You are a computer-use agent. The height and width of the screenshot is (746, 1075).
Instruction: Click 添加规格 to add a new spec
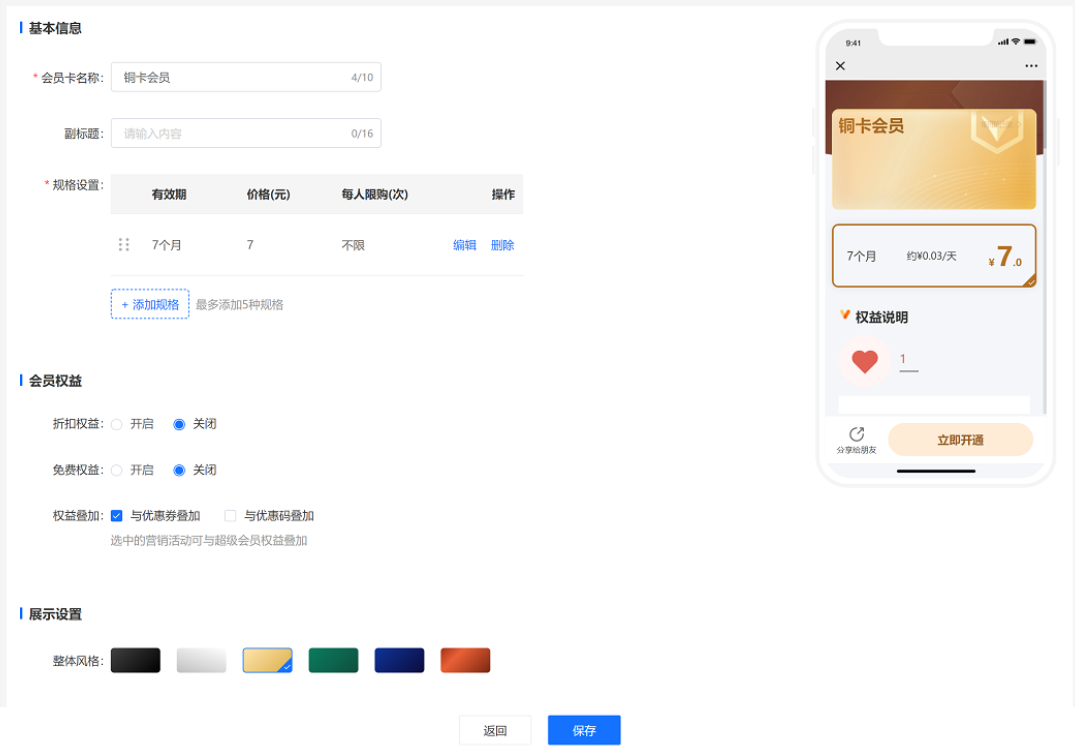(x=149, y=303)
